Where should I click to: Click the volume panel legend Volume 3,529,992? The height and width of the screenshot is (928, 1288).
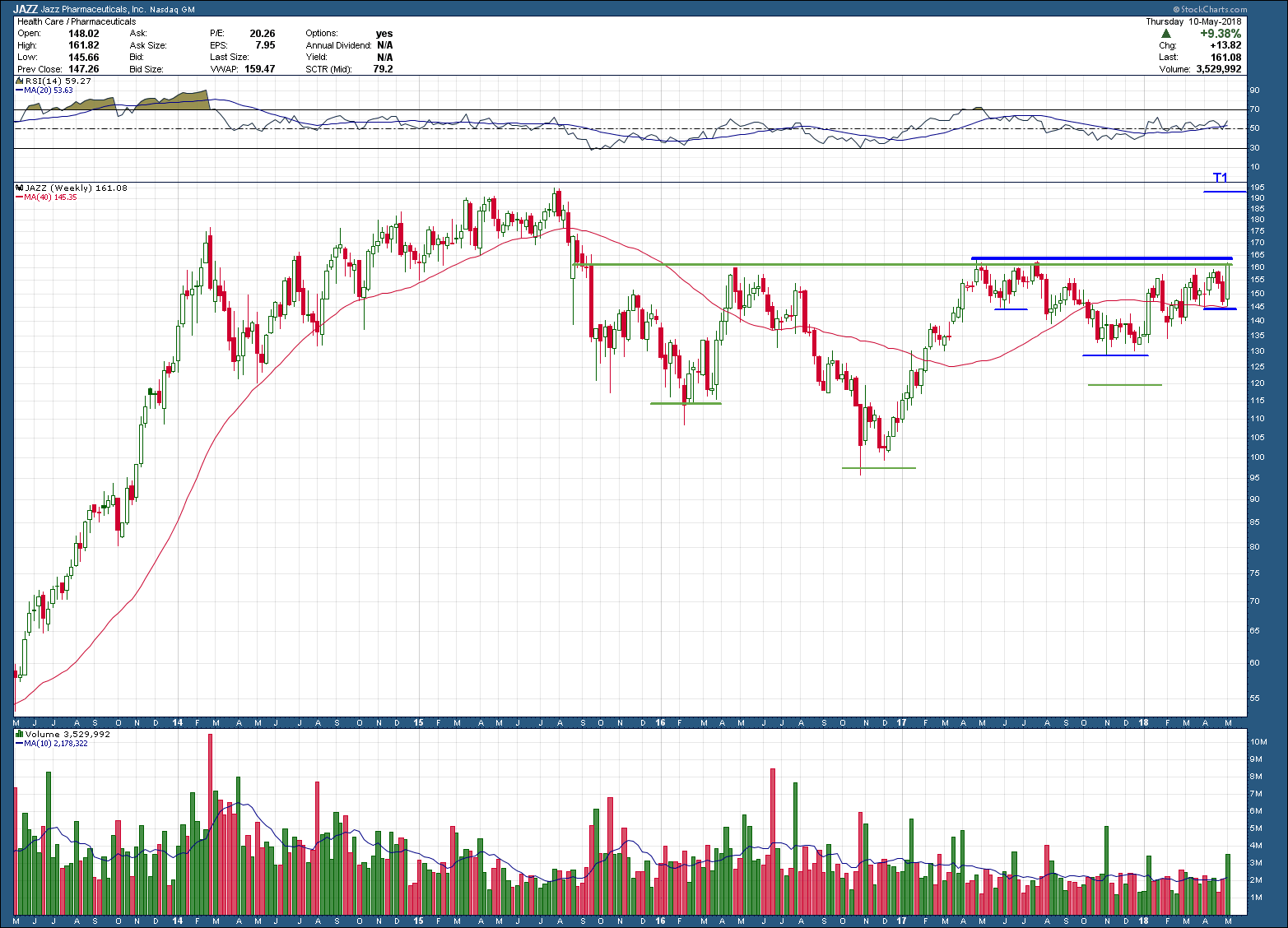pyautogui.click(x=67, y=734)
